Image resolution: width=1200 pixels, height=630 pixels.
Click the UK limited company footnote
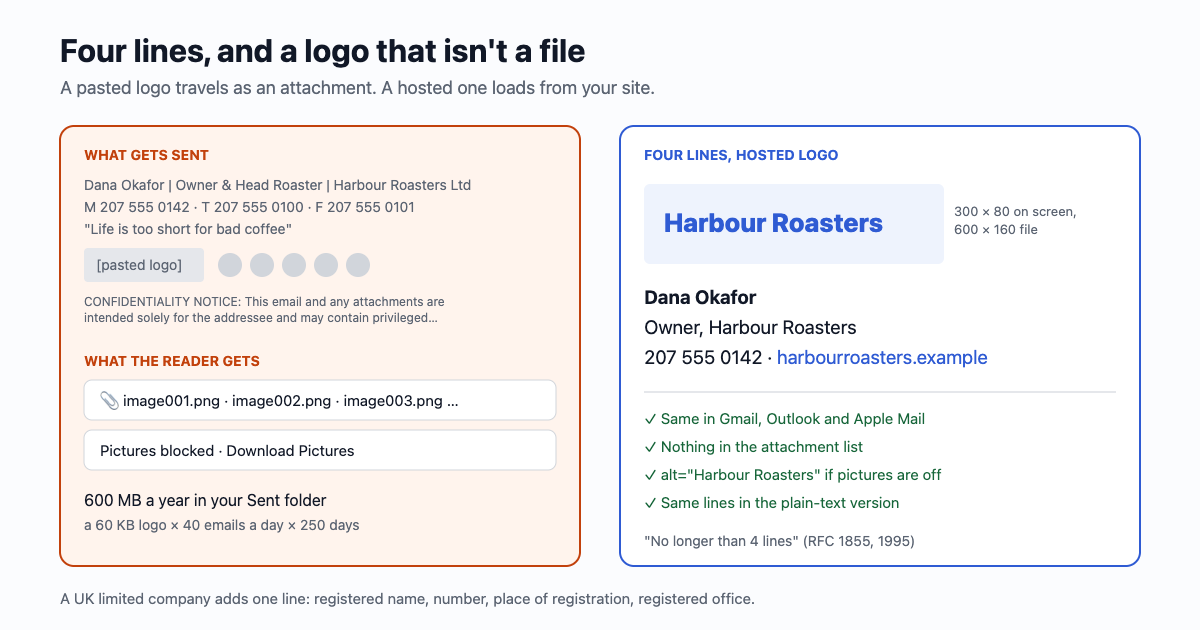click(x=407, y=599)
